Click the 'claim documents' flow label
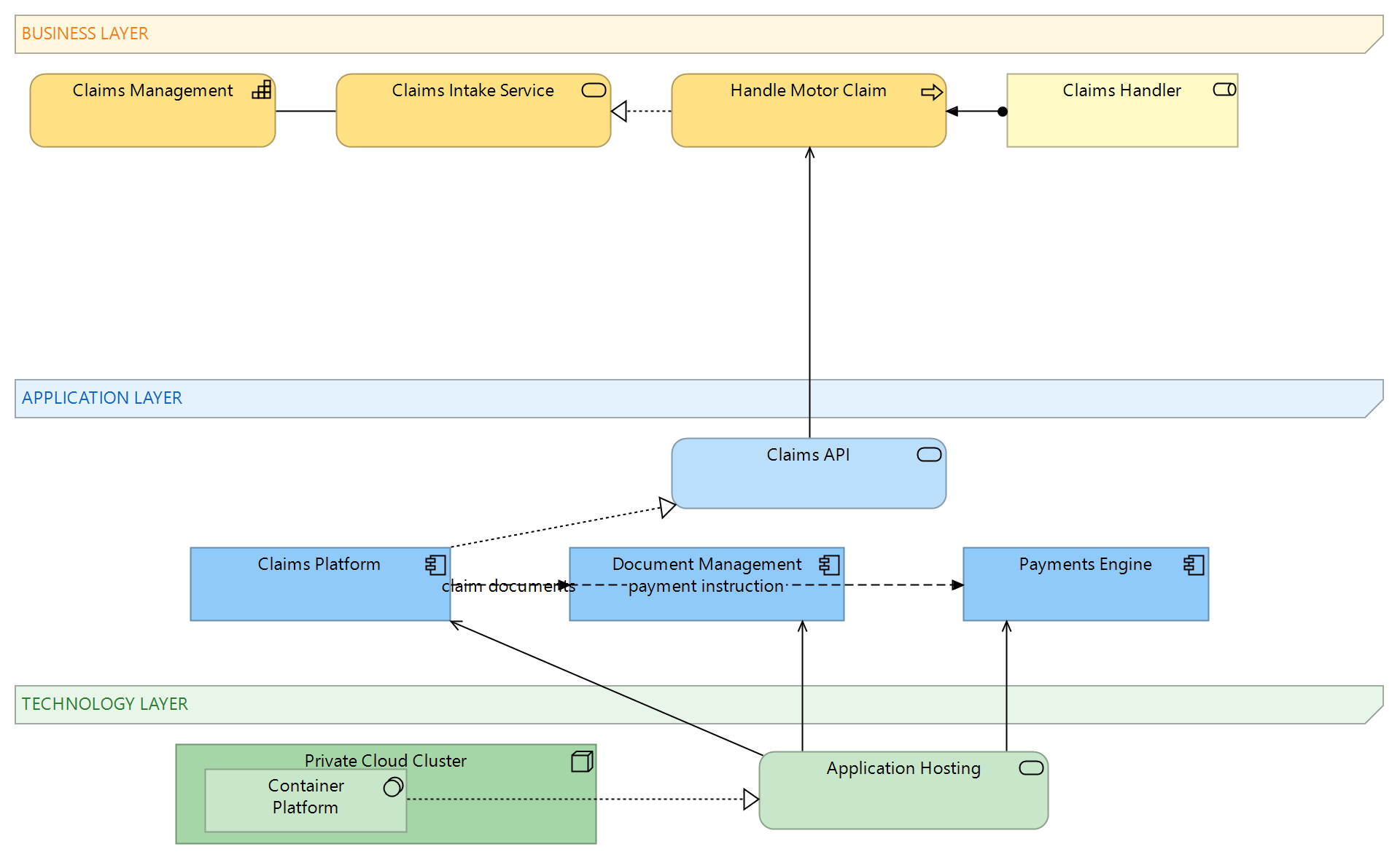The image size is (1400, 860). [508, 586]
